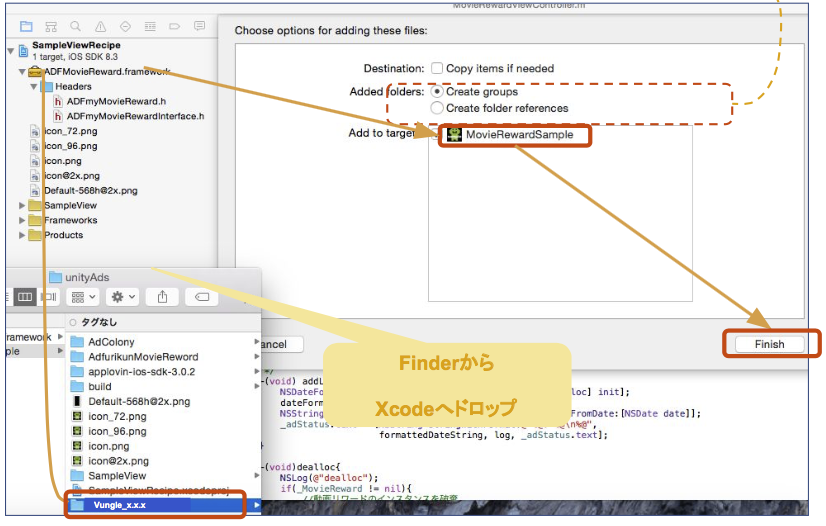Select the Create groups radio button
The height and width of the screenshot is (526, 826).
click(x=437, y=92)
